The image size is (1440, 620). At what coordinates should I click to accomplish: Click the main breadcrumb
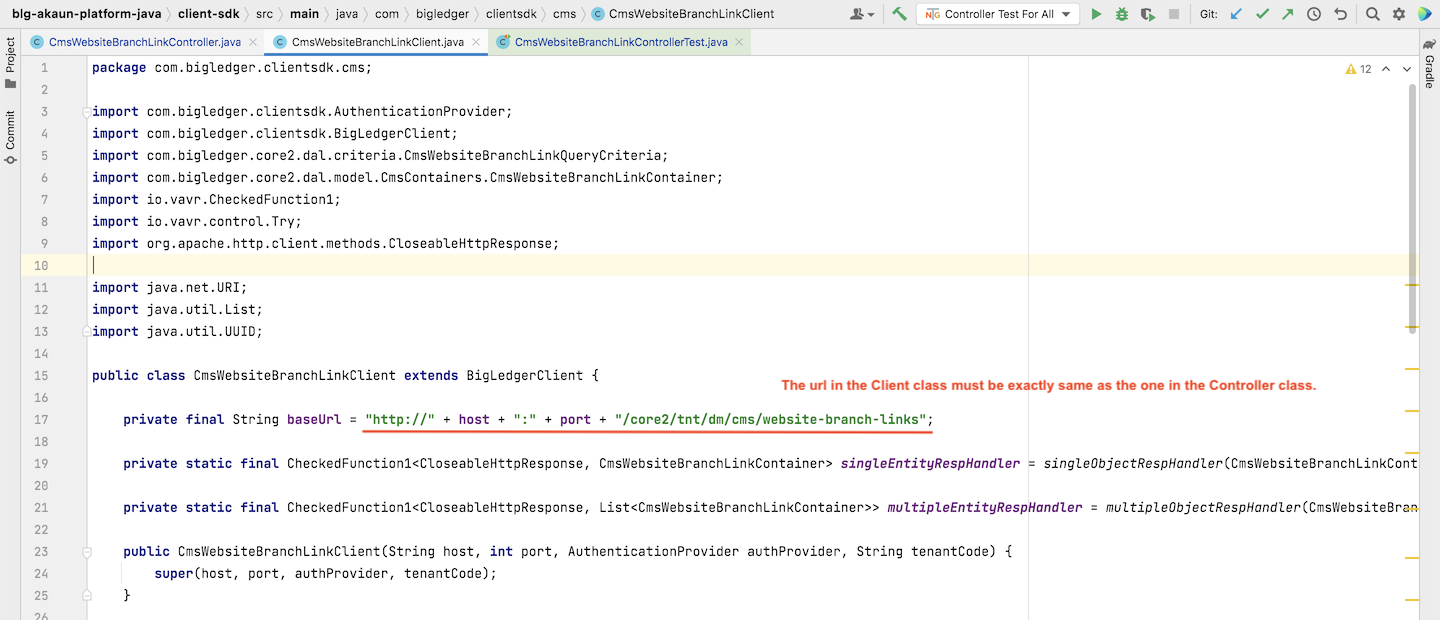click(304, 14)
